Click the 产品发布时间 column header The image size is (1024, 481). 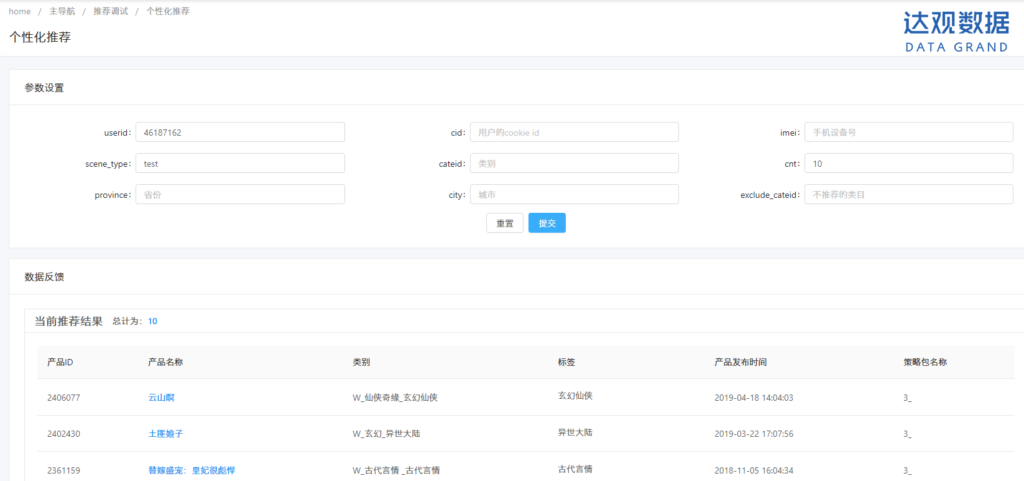(x=740, y=361)
